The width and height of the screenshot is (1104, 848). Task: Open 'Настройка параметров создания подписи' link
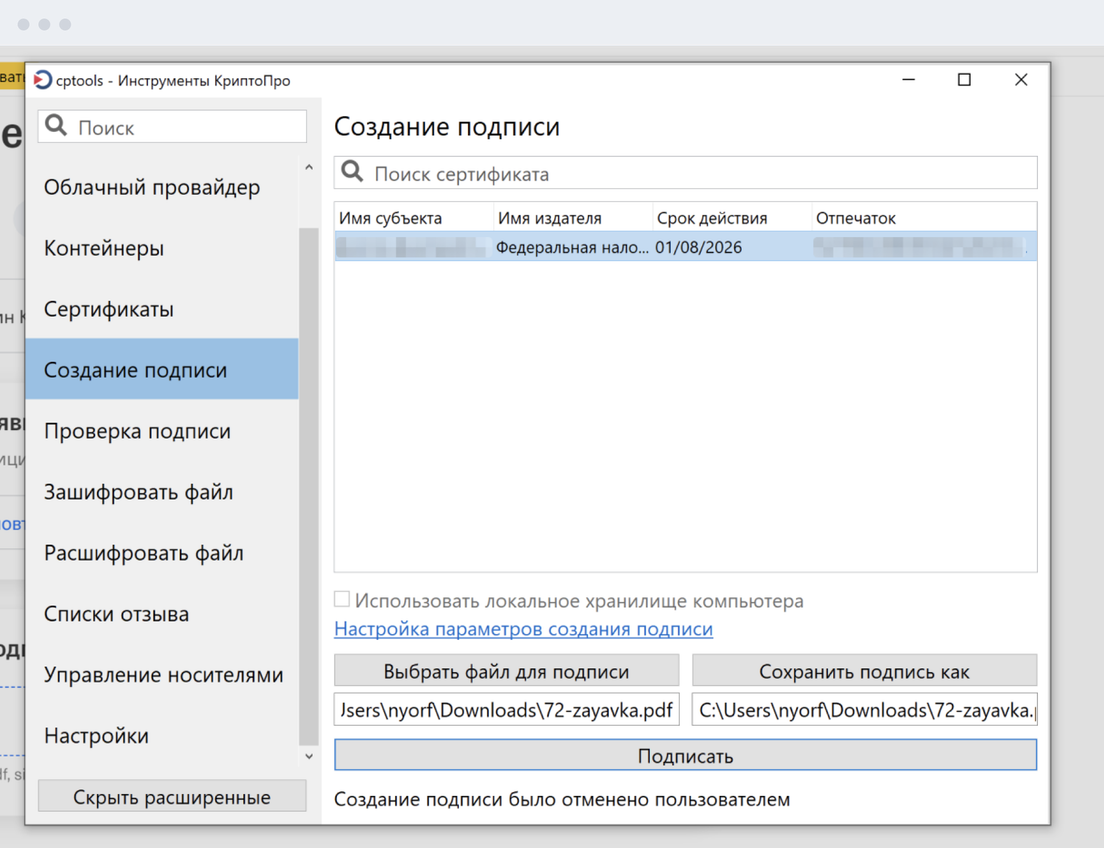pyautogui.click(x=523, y=629)
